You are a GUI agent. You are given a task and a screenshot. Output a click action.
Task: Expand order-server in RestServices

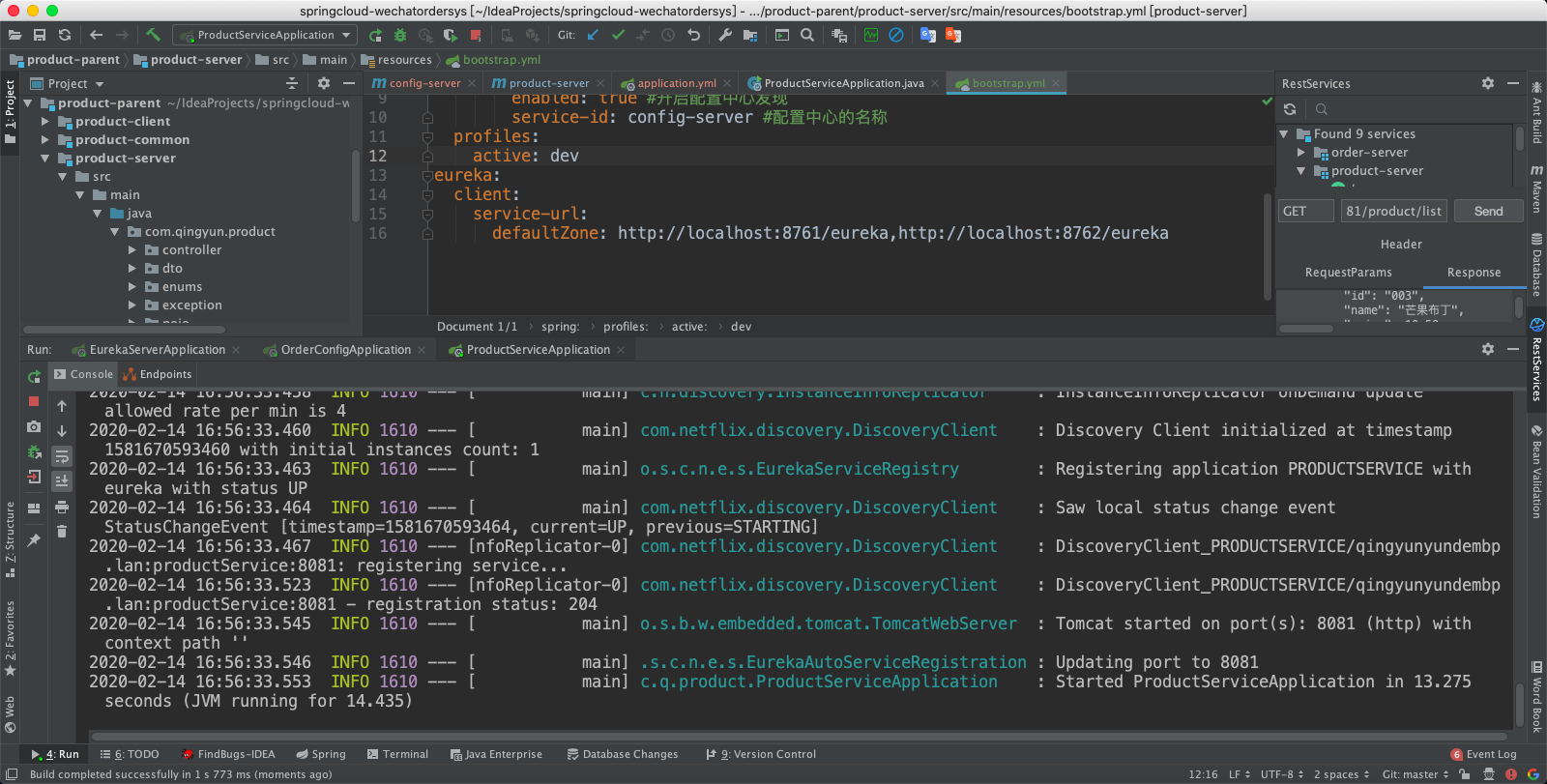coord(1300,153)
